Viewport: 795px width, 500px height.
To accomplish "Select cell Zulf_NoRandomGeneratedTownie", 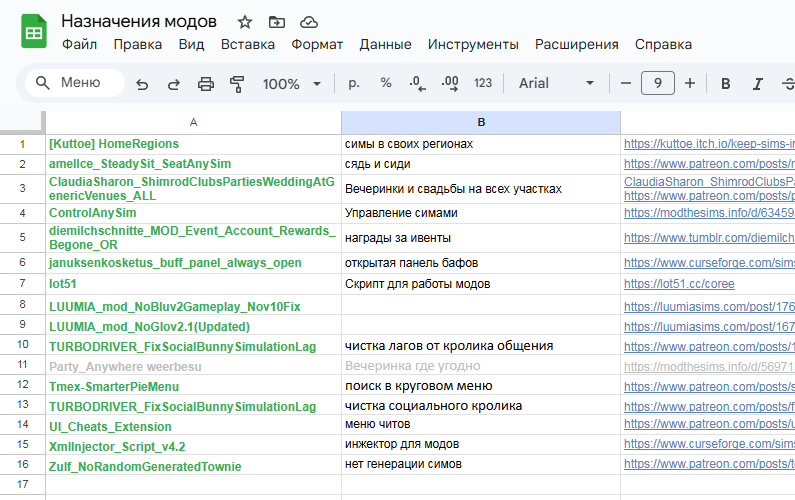I will coord(193,465).
